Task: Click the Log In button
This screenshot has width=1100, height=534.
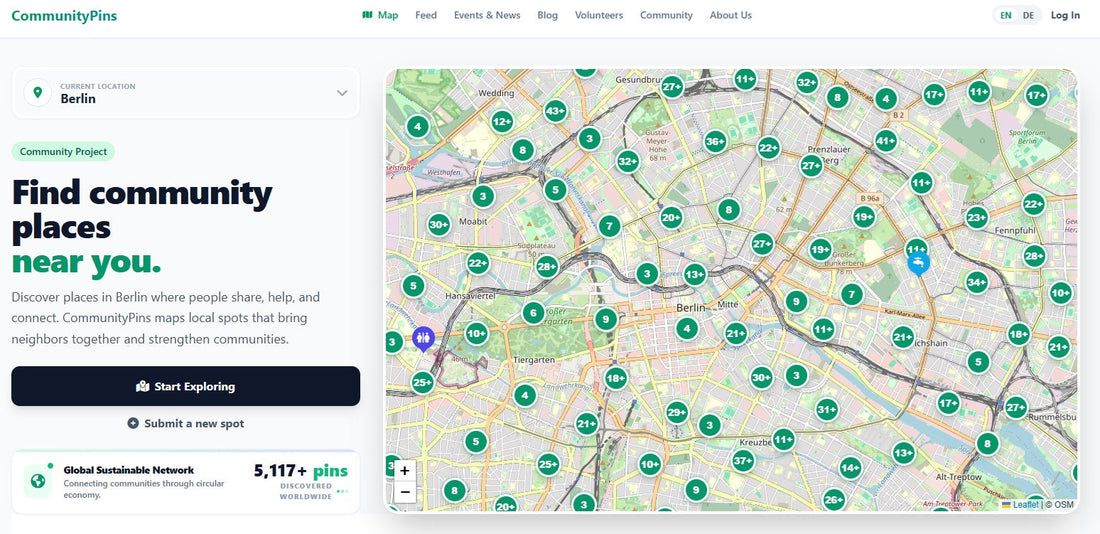Action: [x=1065, y=15]
